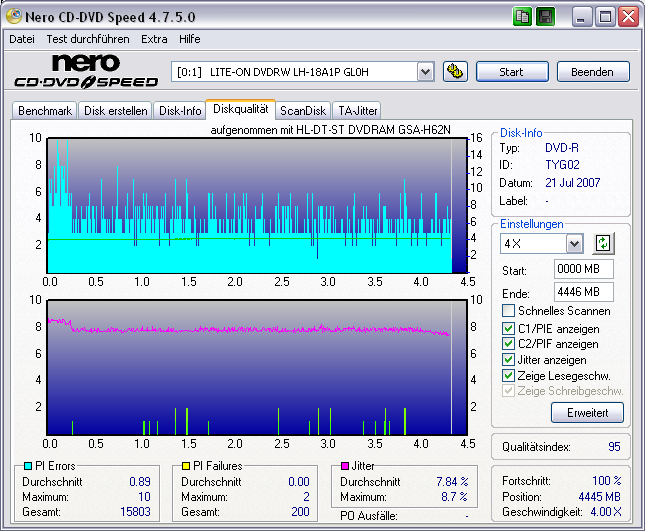The height and width of the screenshot is (531, 645).
Task: Click the yellow PI Failures color swatch
Action: pos(186,466)
